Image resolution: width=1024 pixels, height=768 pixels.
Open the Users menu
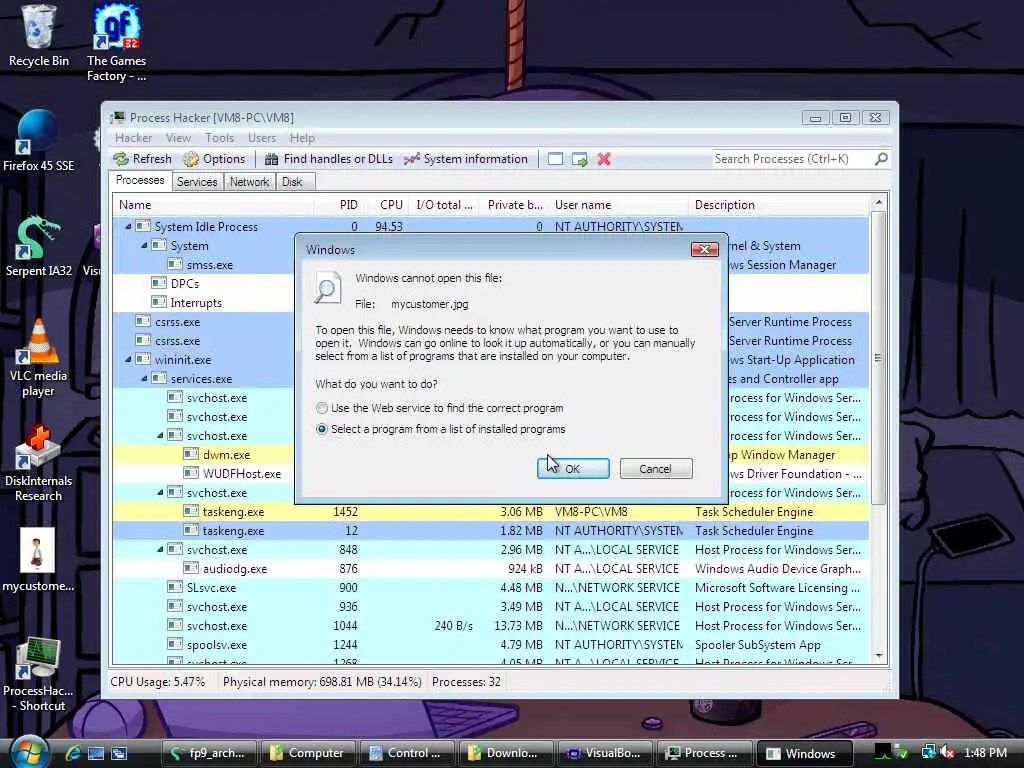tap(262, 138)
